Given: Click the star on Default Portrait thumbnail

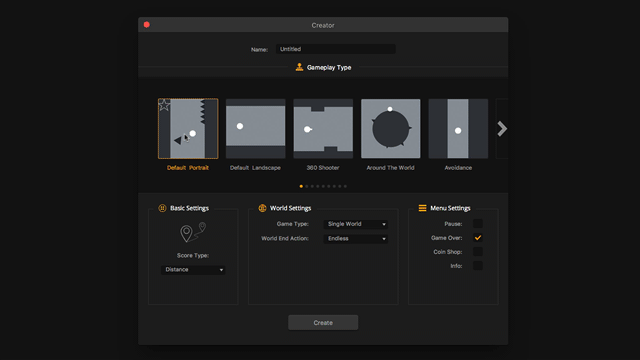Looking at the screenshot, I should 164,105.
